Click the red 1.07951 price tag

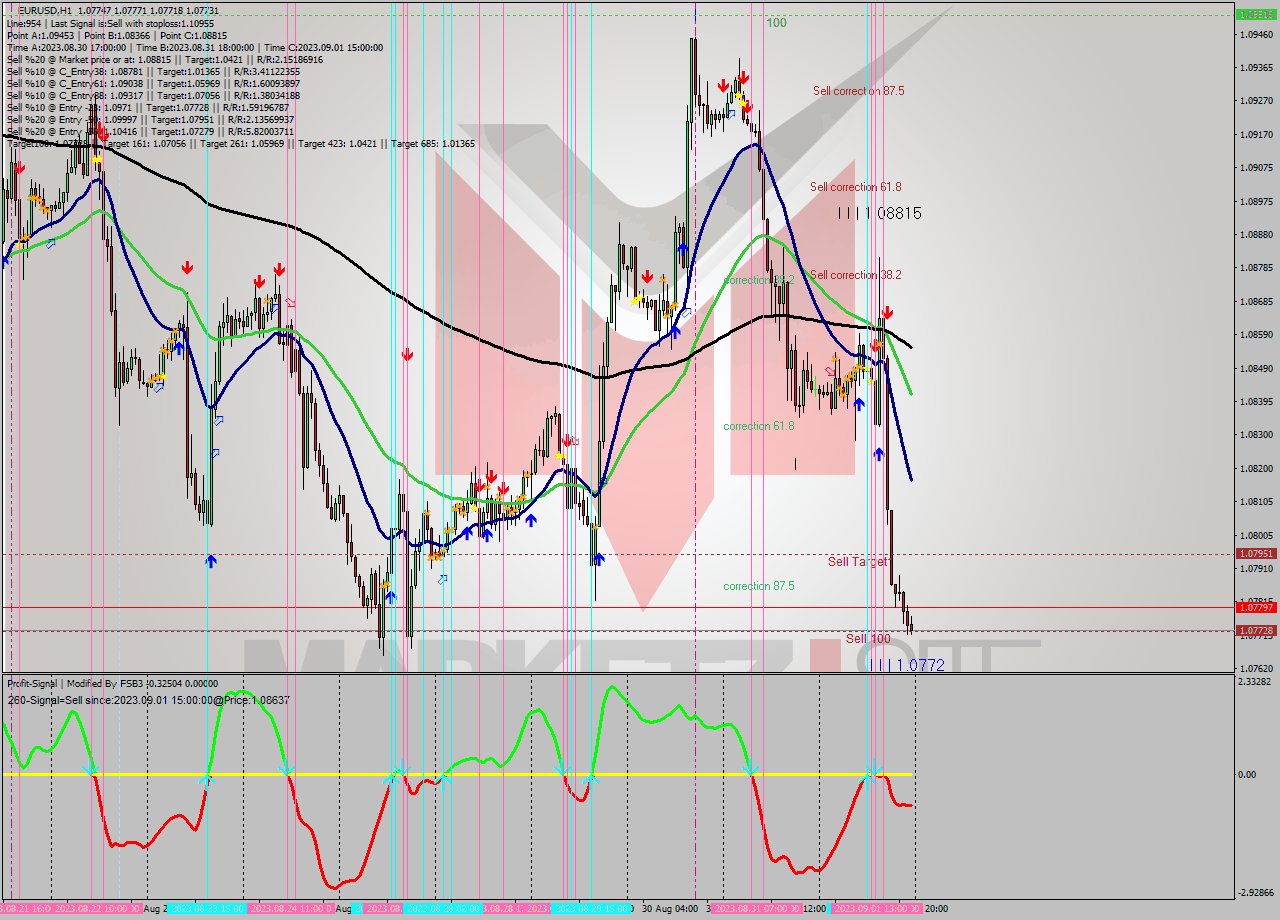pyautogui.click(x=1254, y=553)
